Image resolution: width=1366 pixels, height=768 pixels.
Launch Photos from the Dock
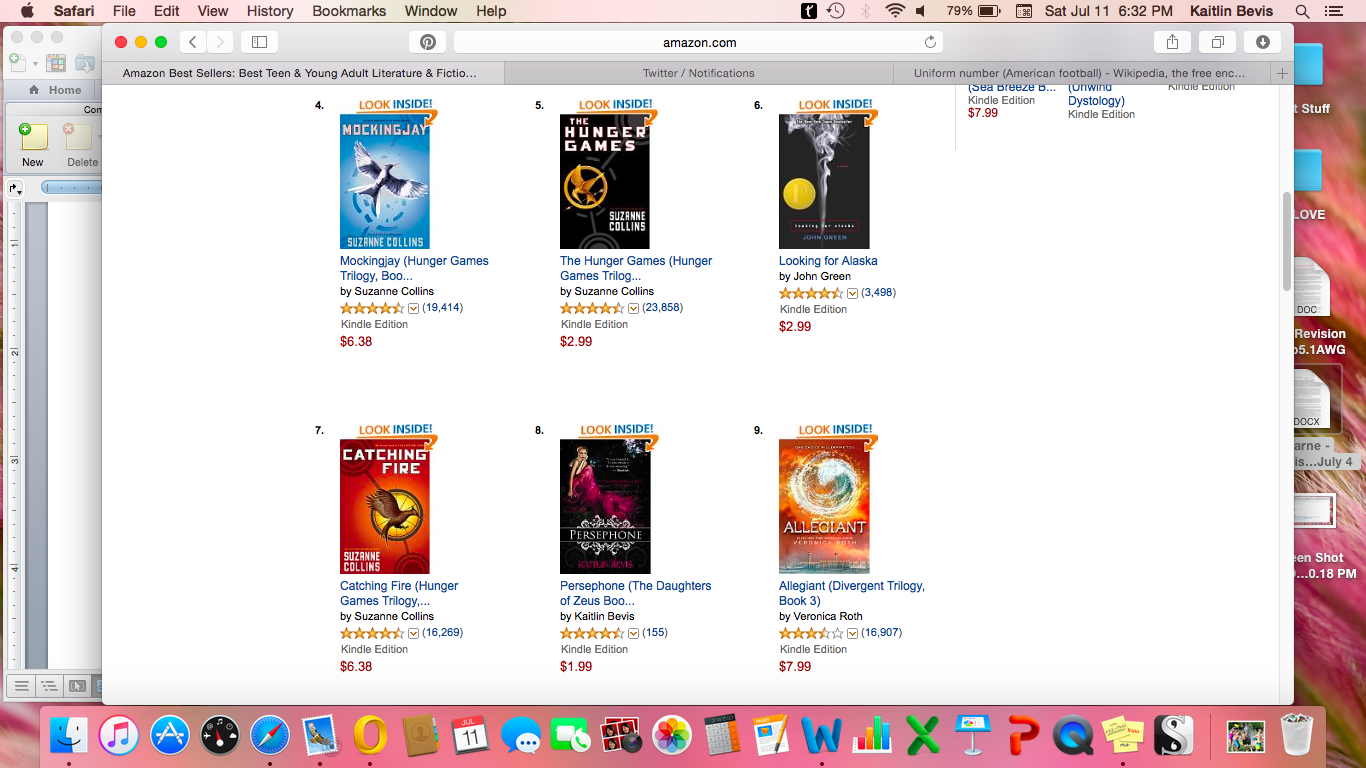coord(672,736)
